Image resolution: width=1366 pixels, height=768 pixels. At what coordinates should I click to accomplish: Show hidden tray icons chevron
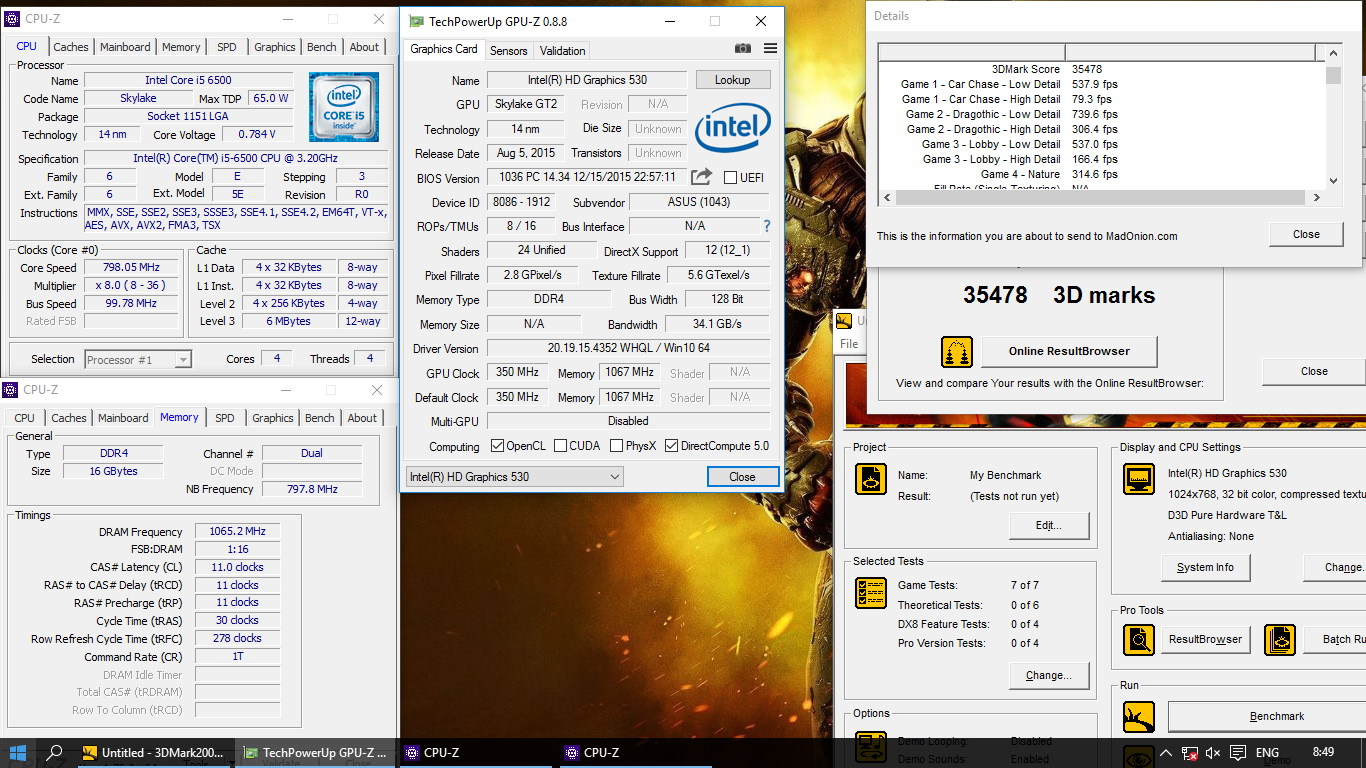tap(1165, 753)
